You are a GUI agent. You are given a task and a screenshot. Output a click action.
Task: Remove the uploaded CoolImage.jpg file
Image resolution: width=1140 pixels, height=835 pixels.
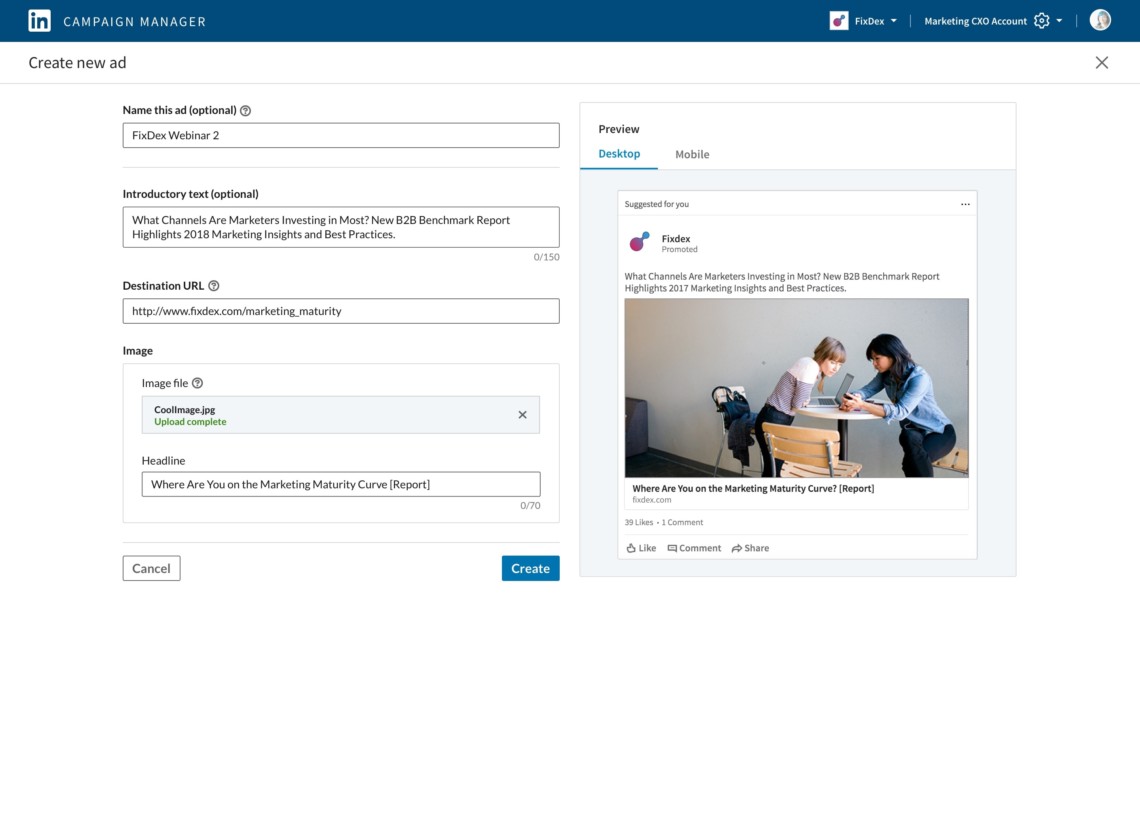pyautogui.click(x=522, y=414)
